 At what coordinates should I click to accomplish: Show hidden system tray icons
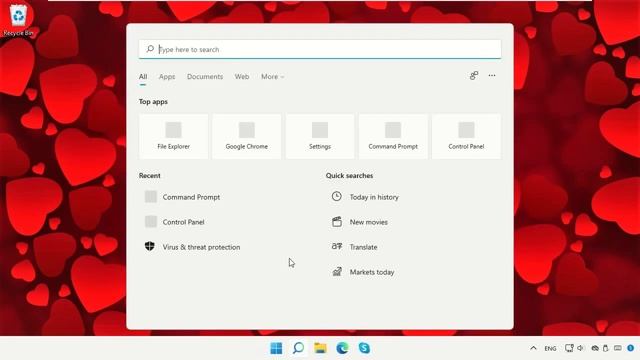pos(533,348)
